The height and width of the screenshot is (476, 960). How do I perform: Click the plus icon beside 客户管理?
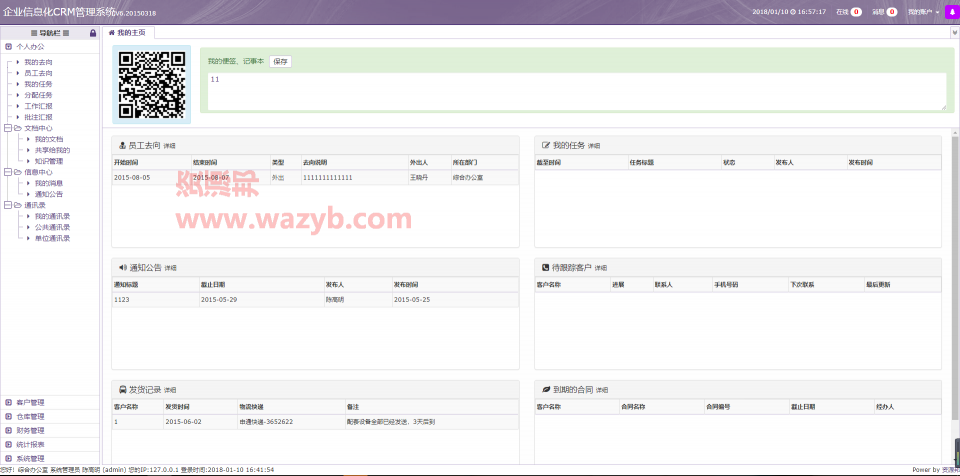click(x=9, y=402)
